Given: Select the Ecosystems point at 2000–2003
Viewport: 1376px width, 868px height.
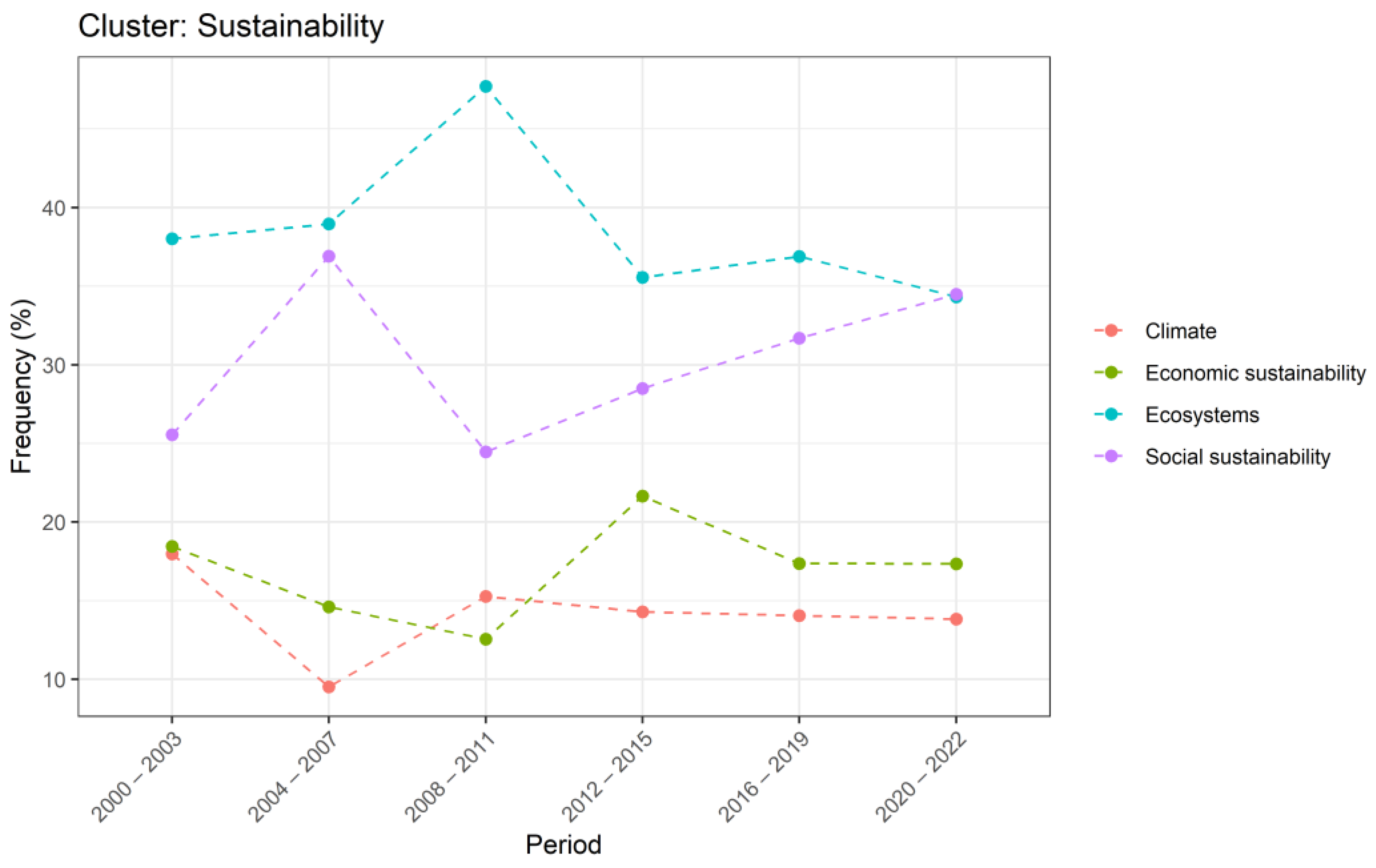Looking at the screenshot, I should [x=172, y=238].
